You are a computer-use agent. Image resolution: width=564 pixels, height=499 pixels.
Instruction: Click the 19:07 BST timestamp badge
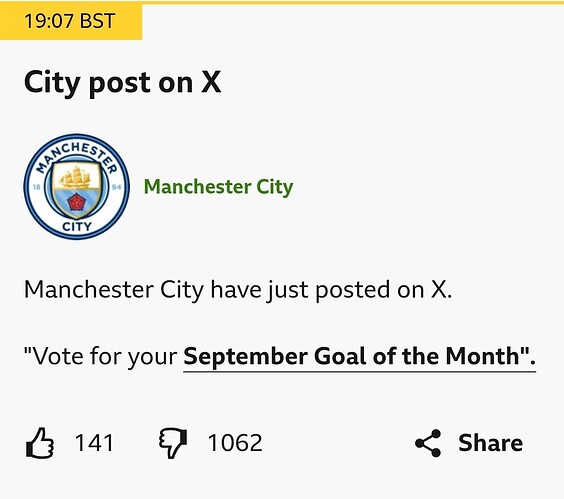[x=71, y=21]
